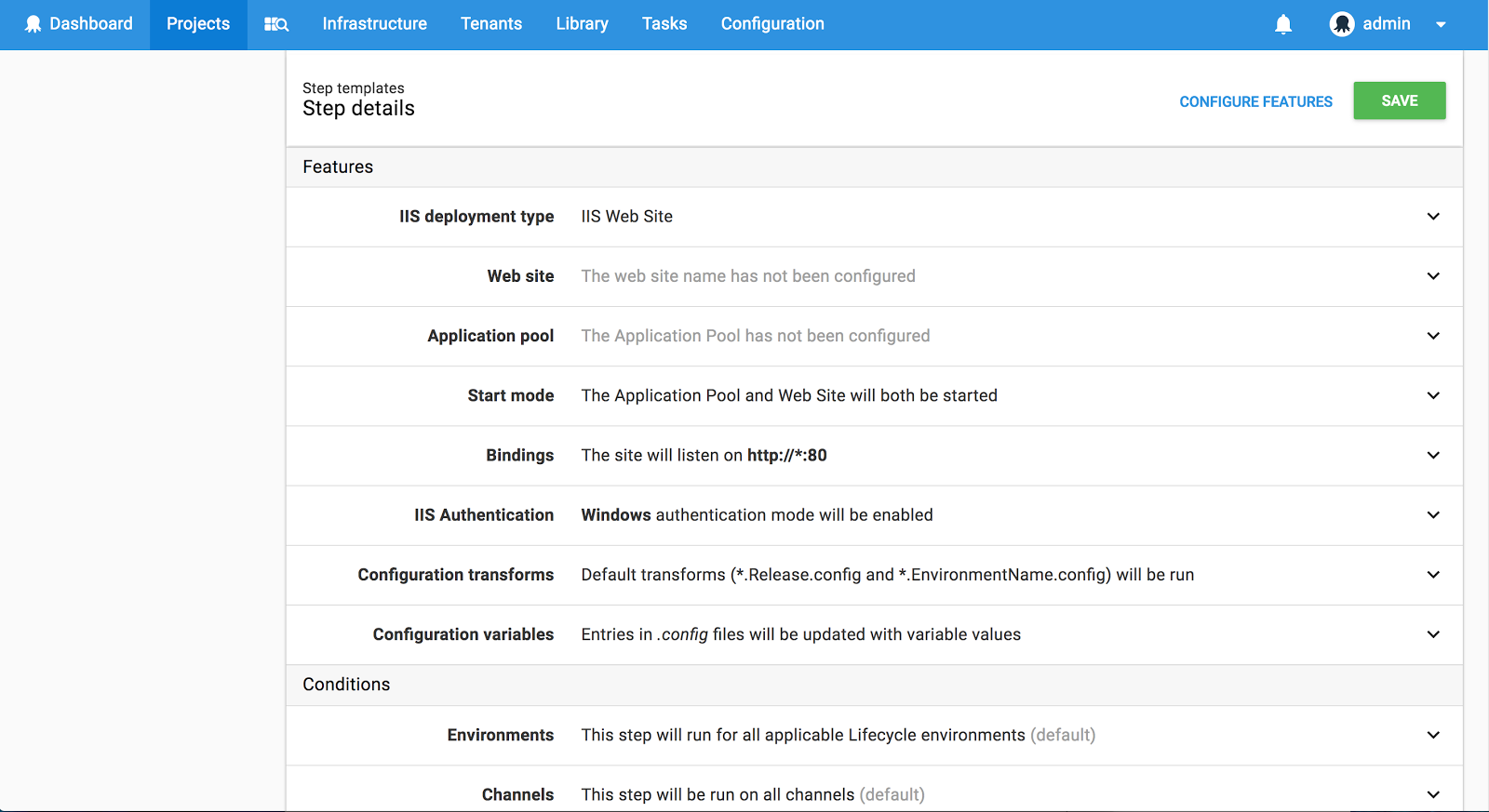Click the Step templates breadcrumb
Screen dimensions: 1489x812
pos(354,88)
